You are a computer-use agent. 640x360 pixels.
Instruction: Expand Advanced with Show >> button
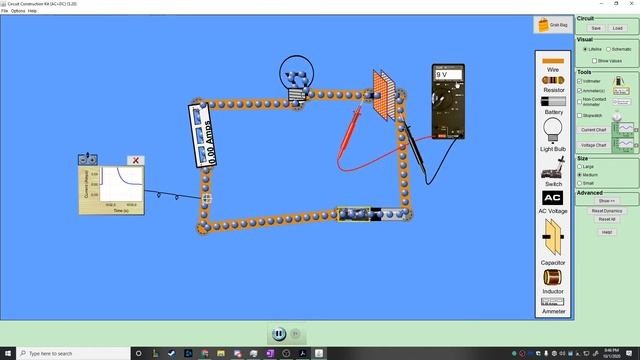607,201
